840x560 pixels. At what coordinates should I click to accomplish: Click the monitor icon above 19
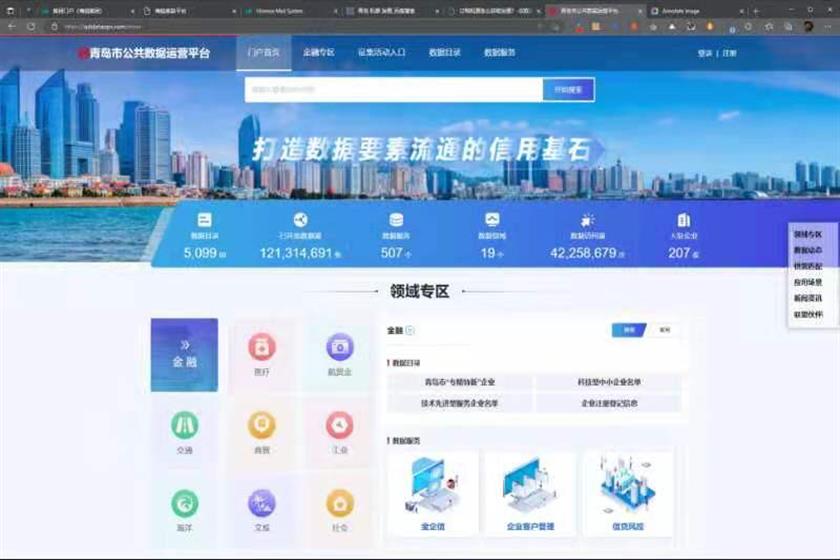pos(492,220)
